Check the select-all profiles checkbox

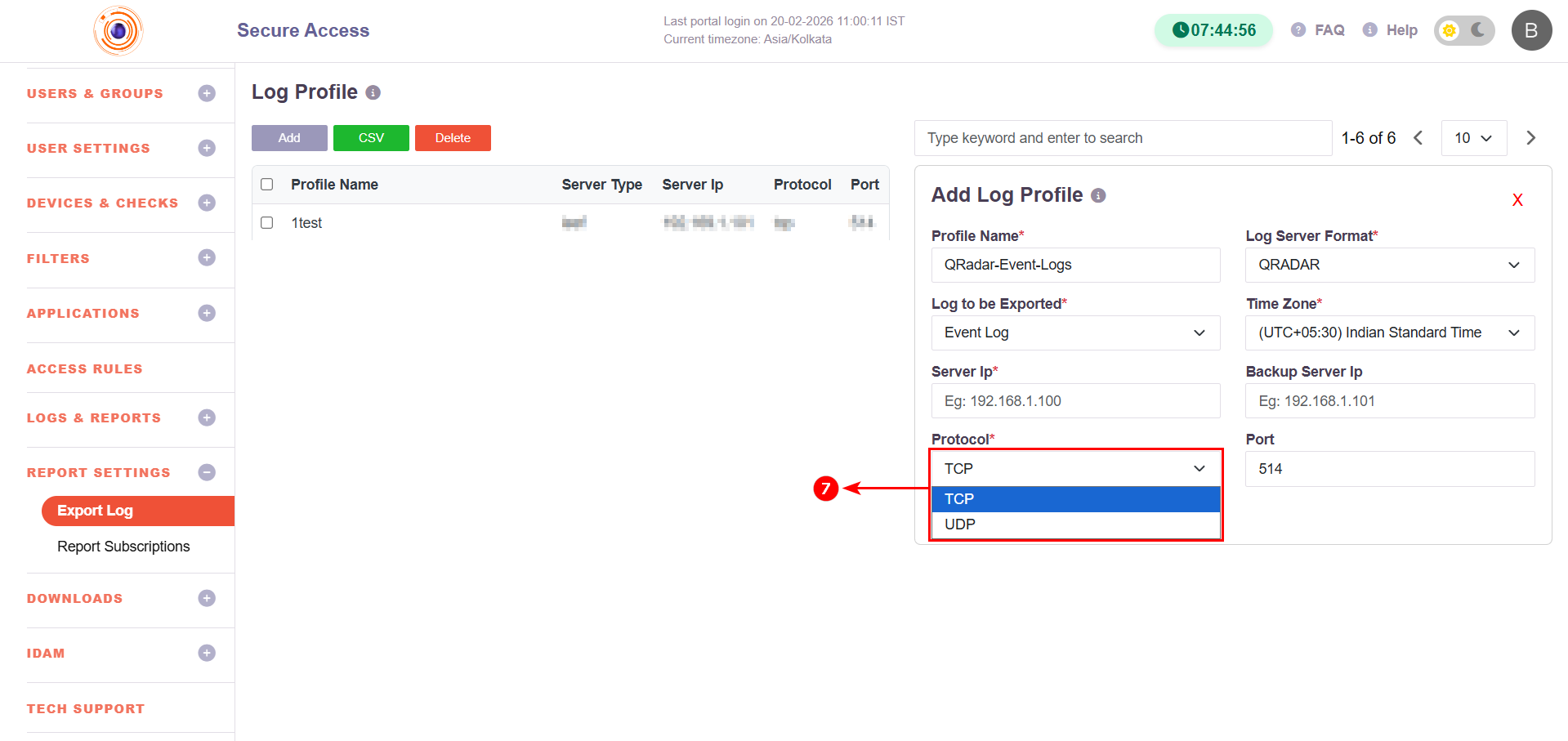point(267,185)
